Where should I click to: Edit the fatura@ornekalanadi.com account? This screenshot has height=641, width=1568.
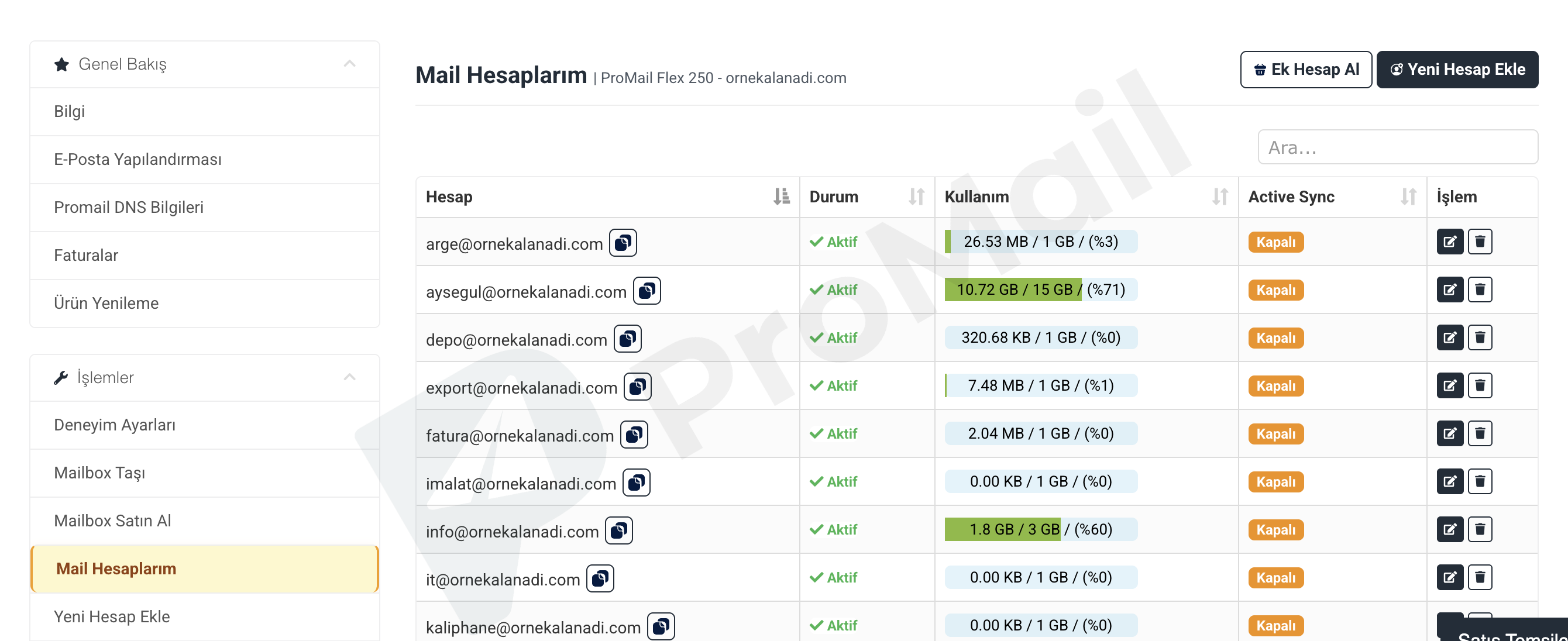pos(1450,433)
